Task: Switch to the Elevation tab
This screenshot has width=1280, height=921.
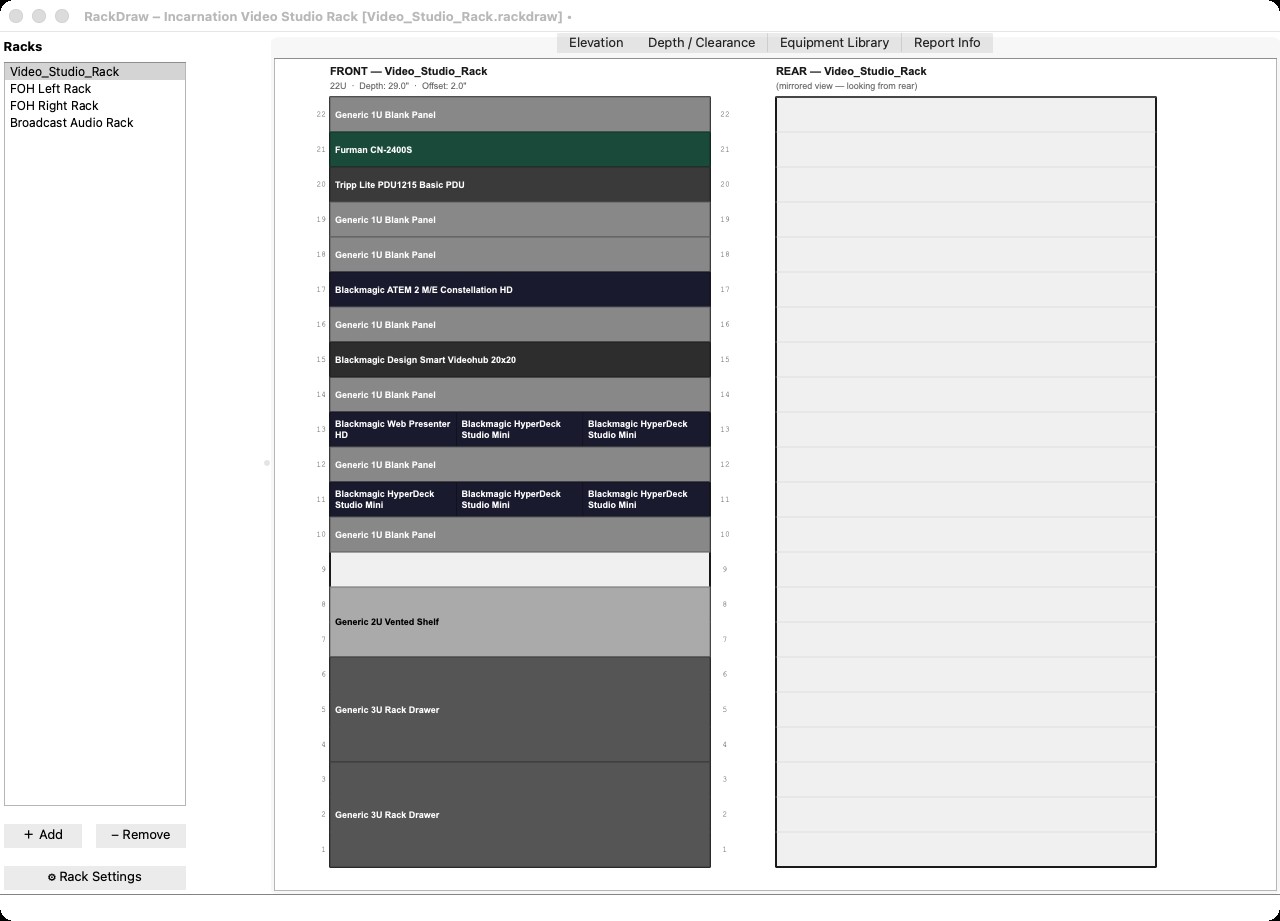Action: 596,43
